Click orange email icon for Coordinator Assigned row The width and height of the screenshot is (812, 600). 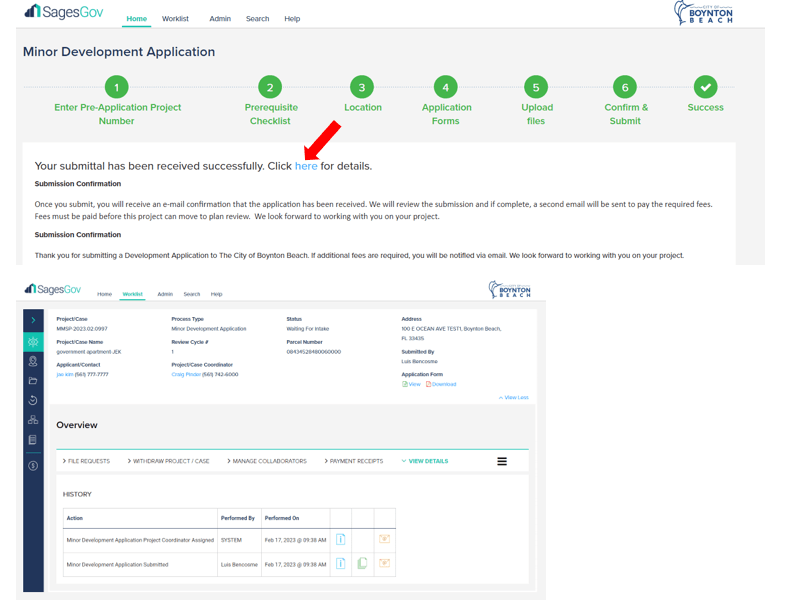pyautogui.click(x=384, y=539)
